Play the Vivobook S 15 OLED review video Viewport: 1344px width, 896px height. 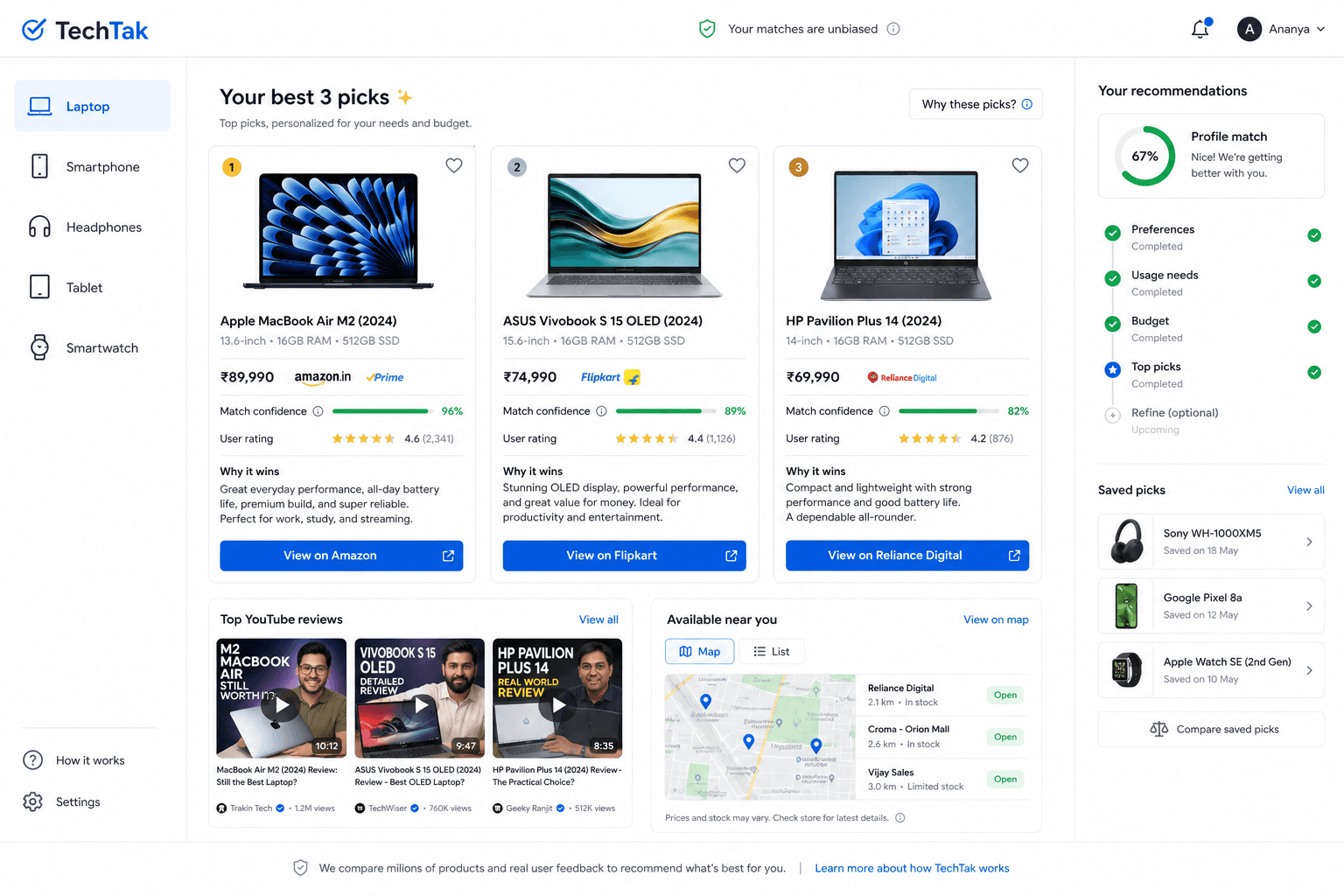(420, 703)
